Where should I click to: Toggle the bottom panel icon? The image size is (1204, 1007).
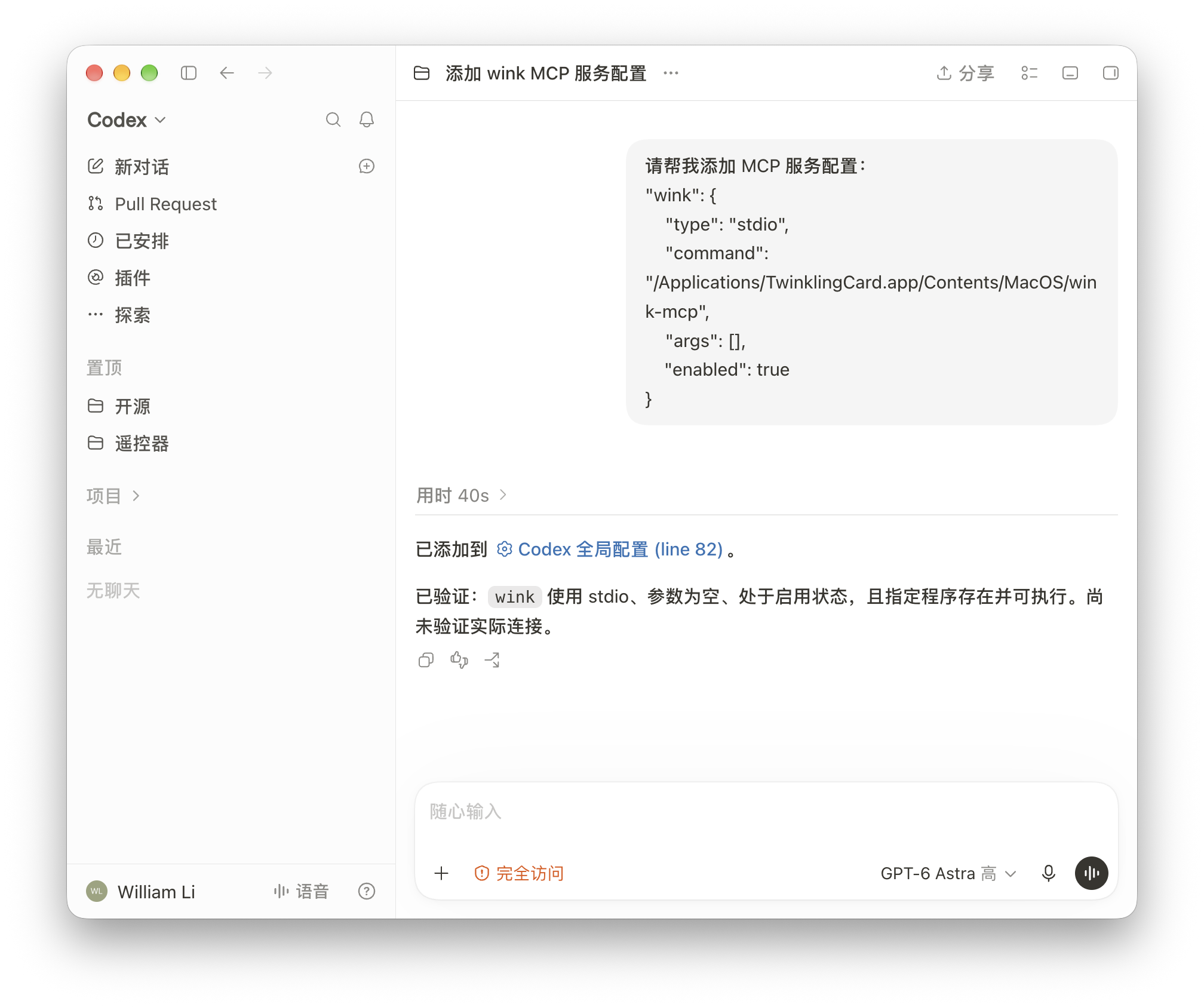[1070, 73]
